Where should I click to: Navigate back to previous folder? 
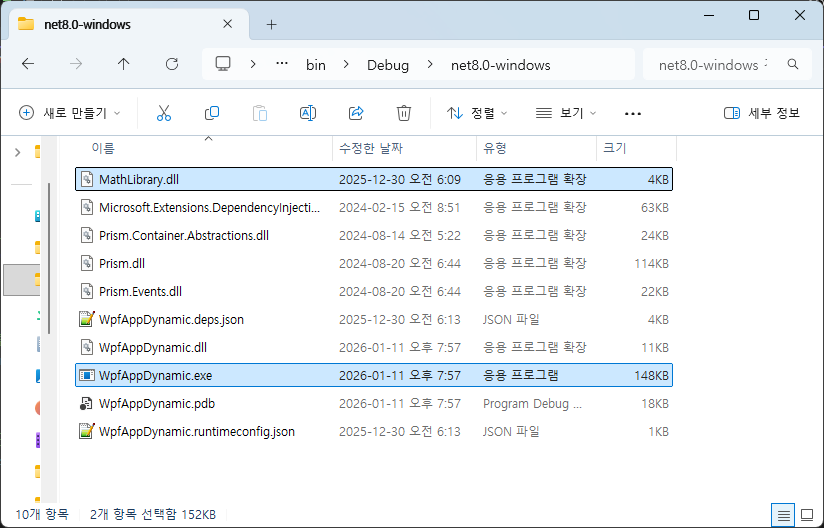(28, 64)
